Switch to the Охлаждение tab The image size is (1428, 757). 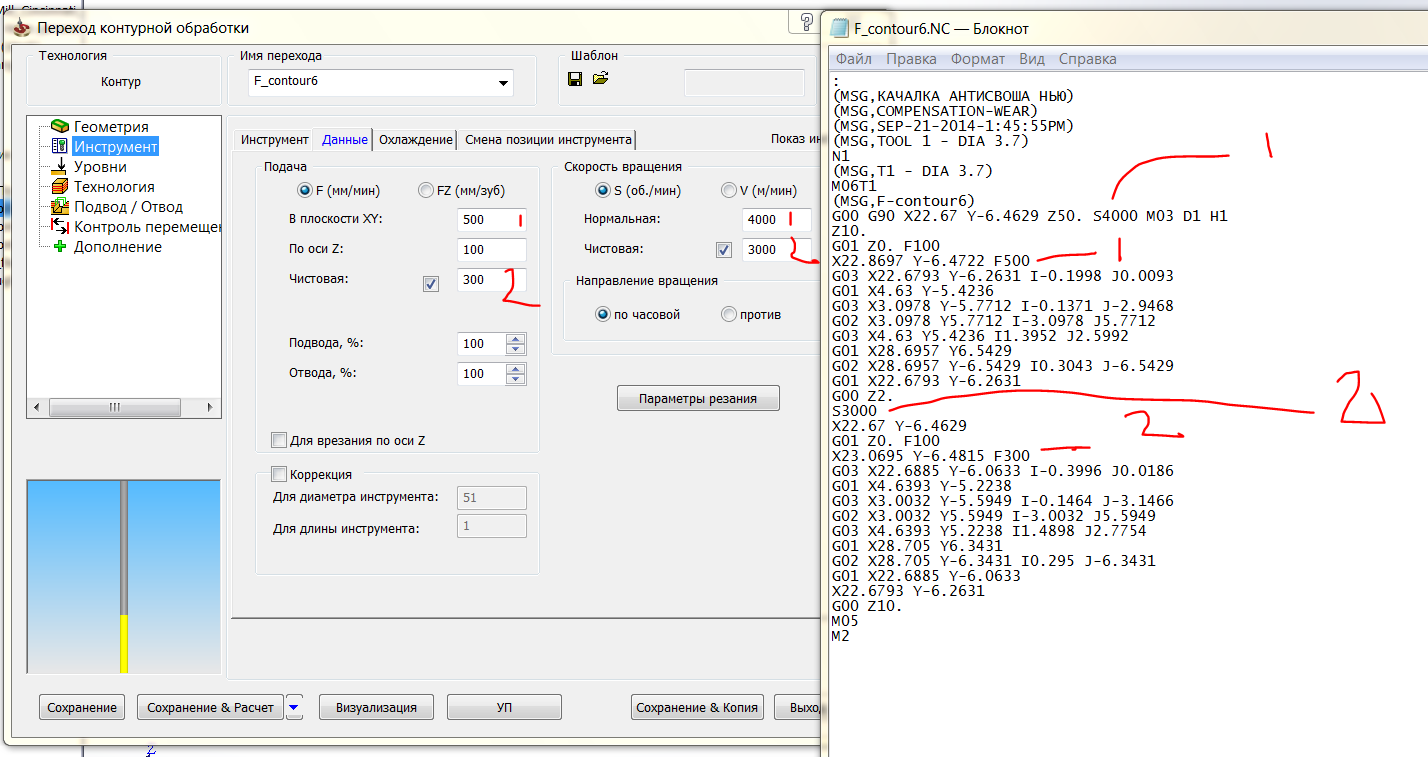tap(415, 140)
